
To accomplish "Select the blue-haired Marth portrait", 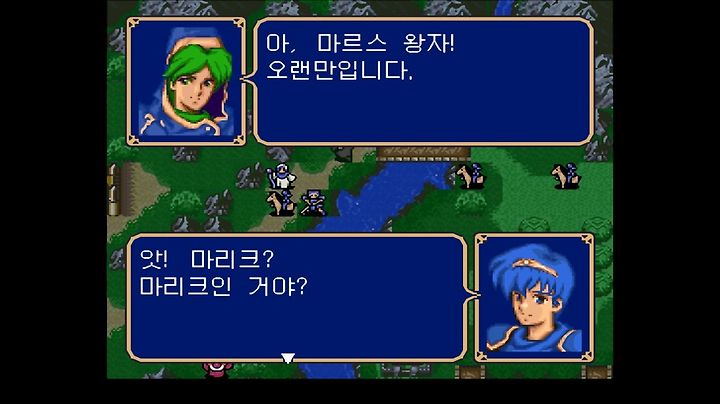I will (x=534, y=297).
